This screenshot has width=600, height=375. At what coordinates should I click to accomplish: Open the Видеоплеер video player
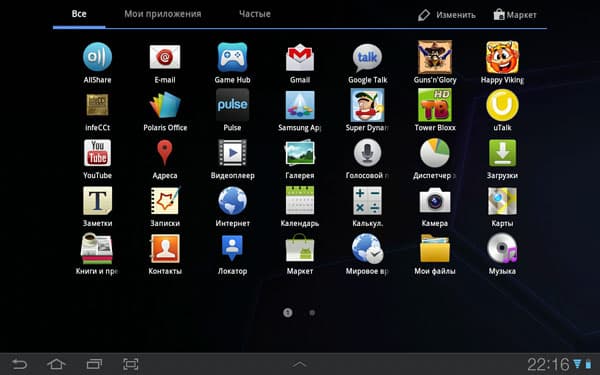[x=232, y=153]
